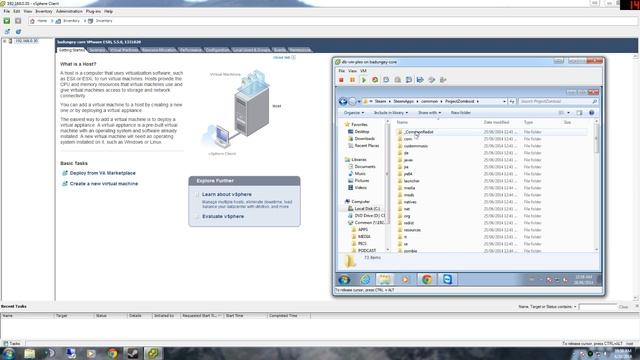Expand the host node in inventory tree
The image size is (640, 360).
click(4, 41)
